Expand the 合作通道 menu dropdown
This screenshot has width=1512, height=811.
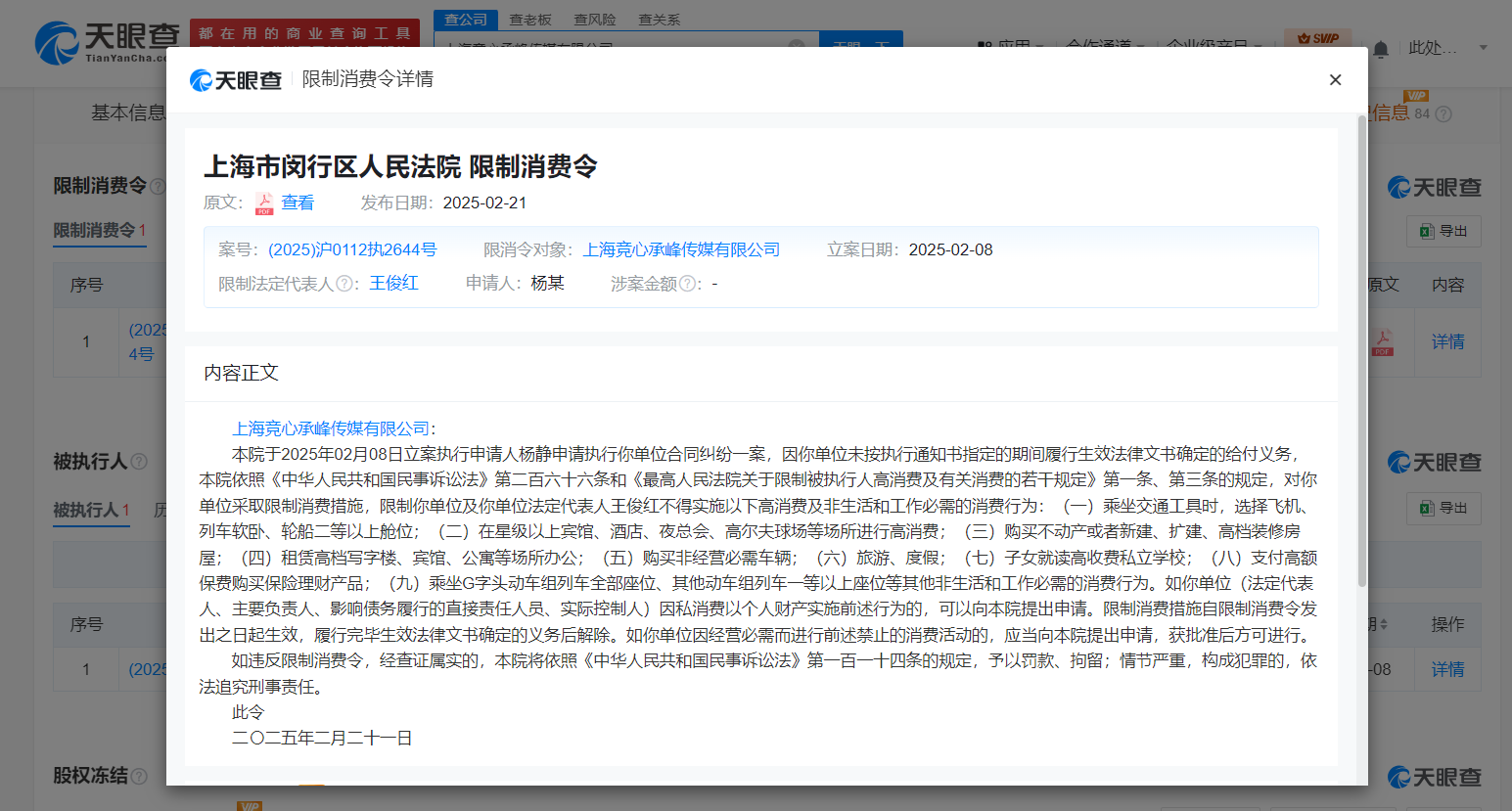tap(1104, 47)
